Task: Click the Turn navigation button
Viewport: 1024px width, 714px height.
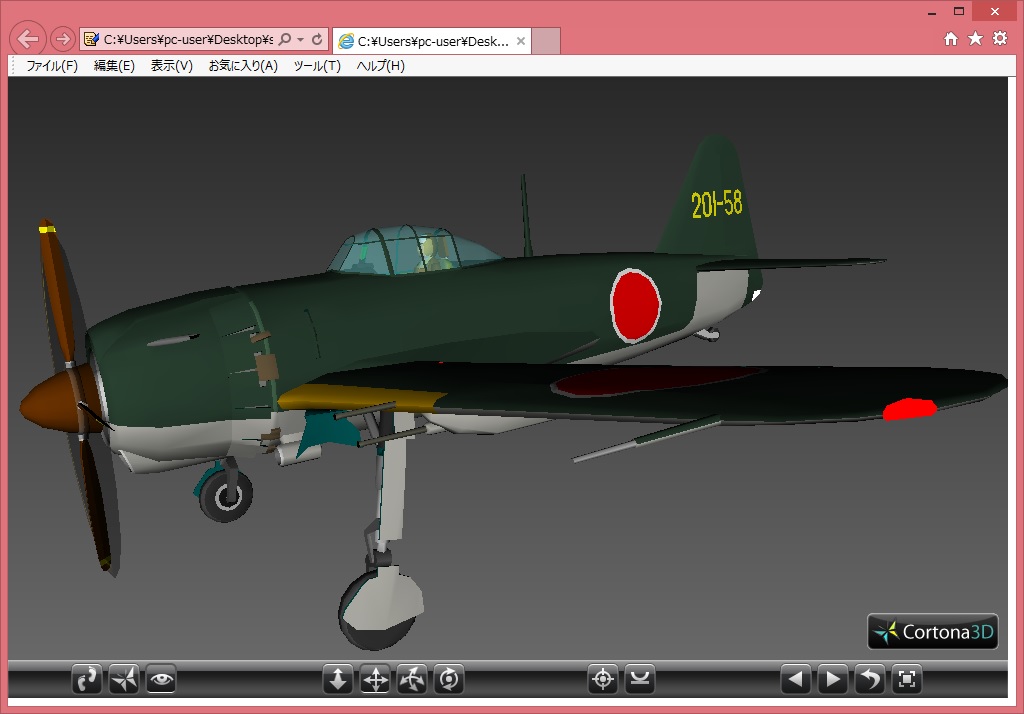Action: click(412, 680)
